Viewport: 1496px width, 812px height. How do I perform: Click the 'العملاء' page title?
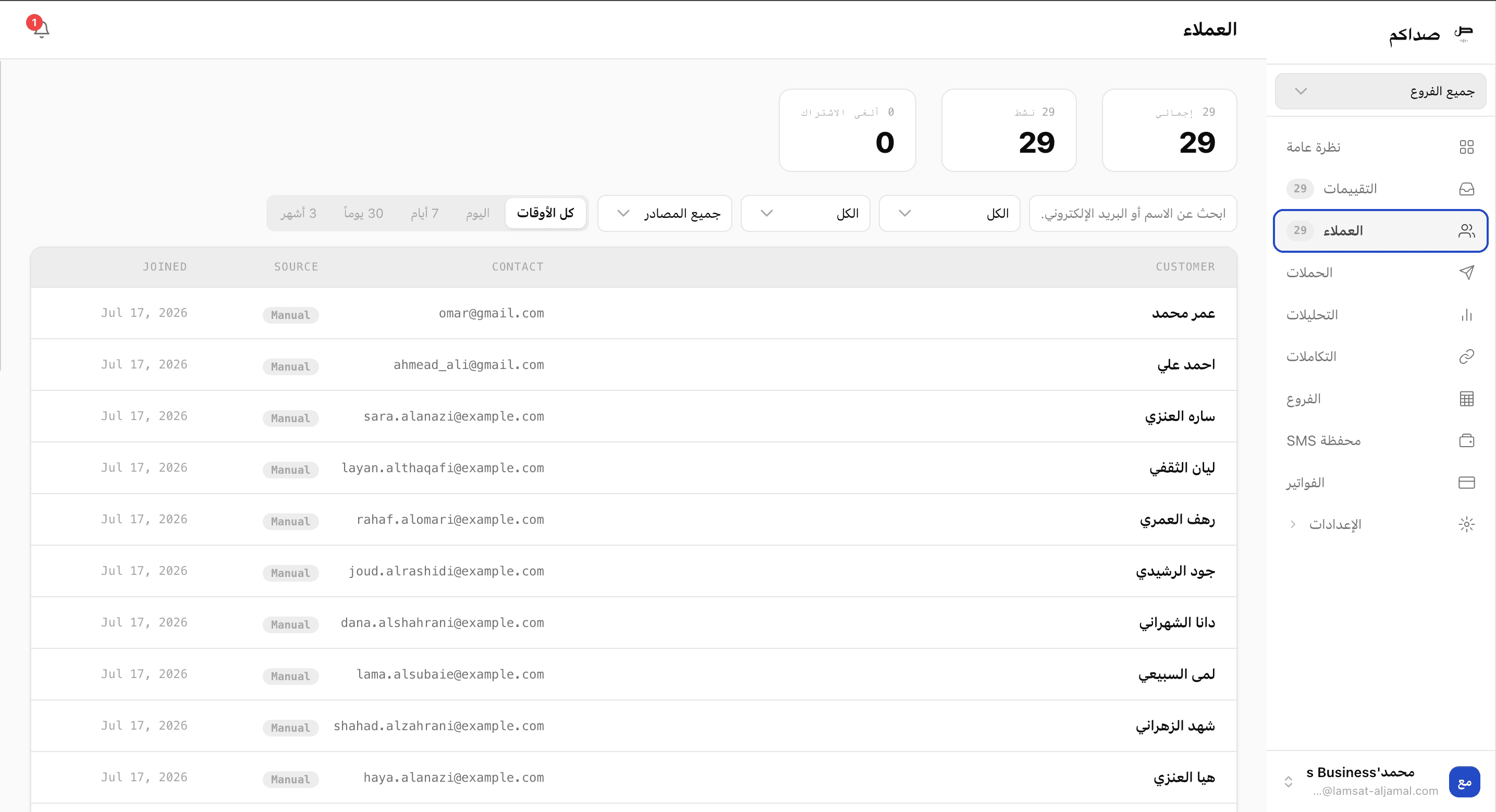coord(1210,30)
